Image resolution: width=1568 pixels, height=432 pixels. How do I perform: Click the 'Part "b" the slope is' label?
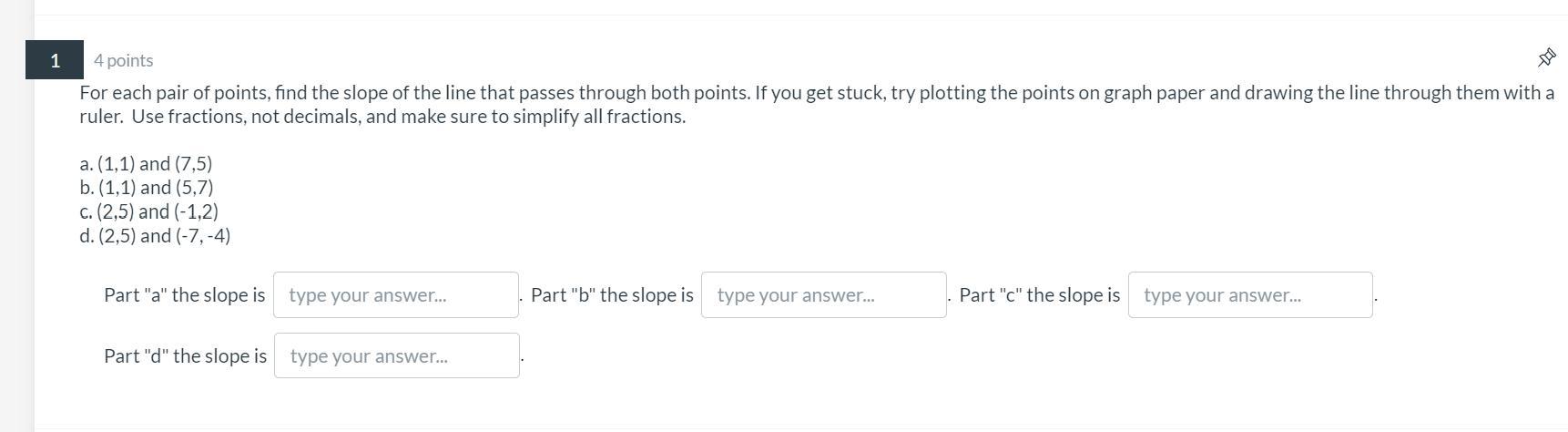(x=611, y=295)
